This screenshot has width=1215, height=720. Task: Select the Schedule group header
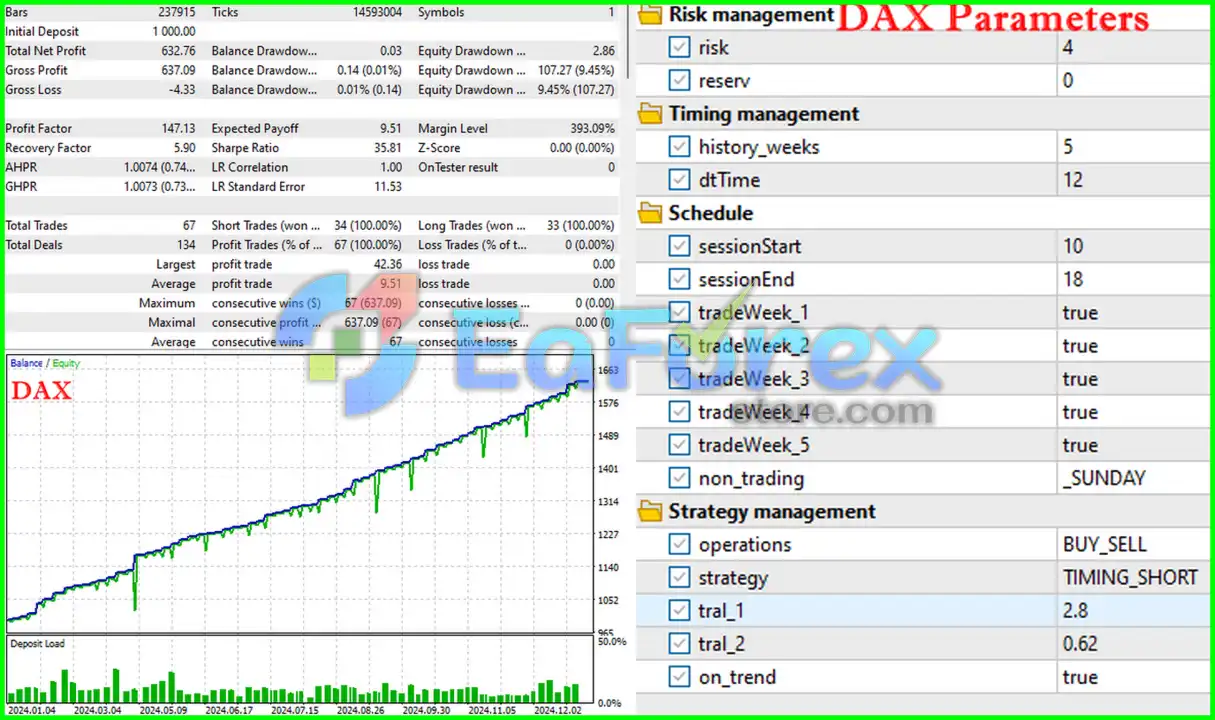tap(711, 213)
